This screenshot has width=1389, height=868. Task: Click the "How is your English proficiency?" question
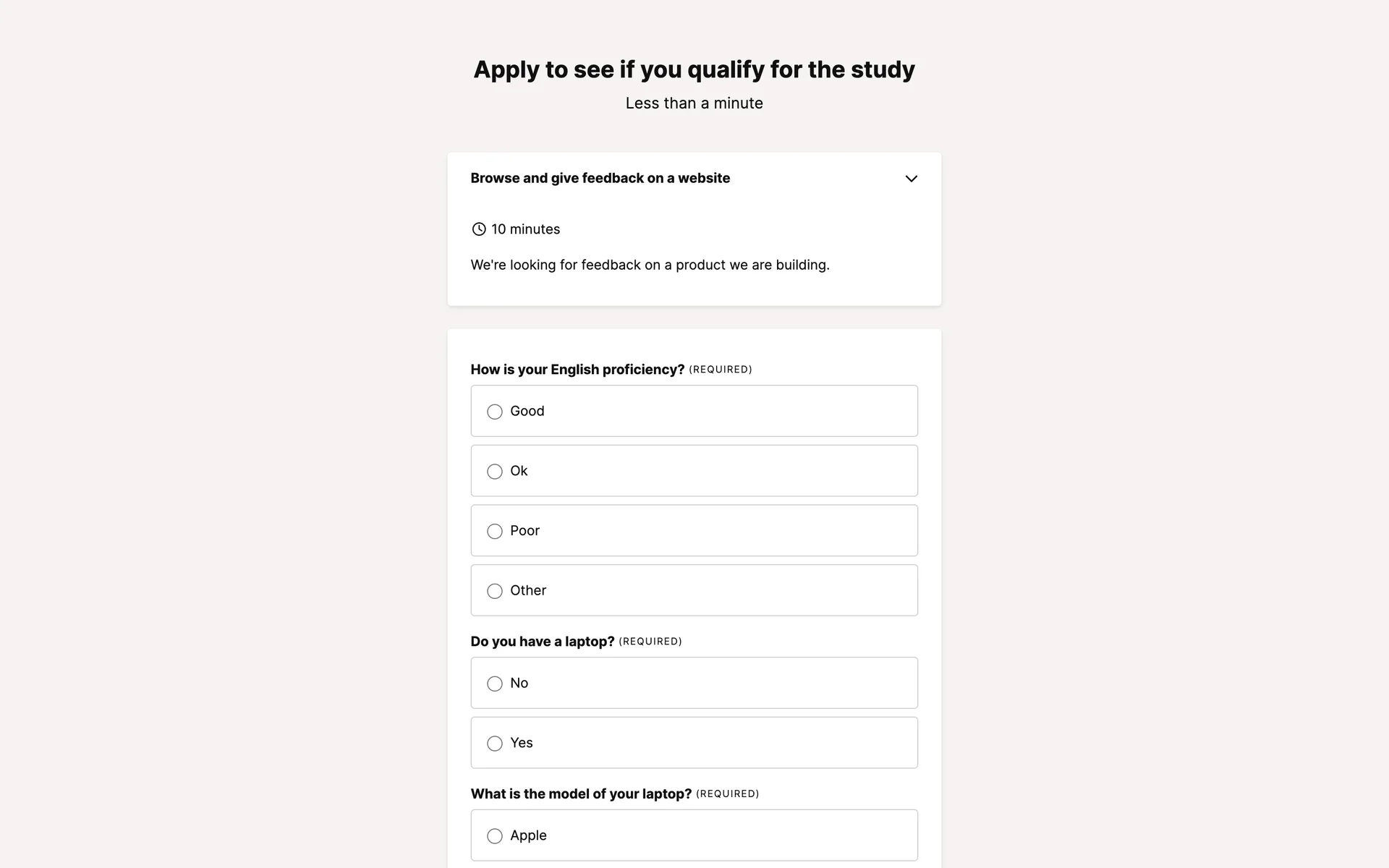click(577, 370)
